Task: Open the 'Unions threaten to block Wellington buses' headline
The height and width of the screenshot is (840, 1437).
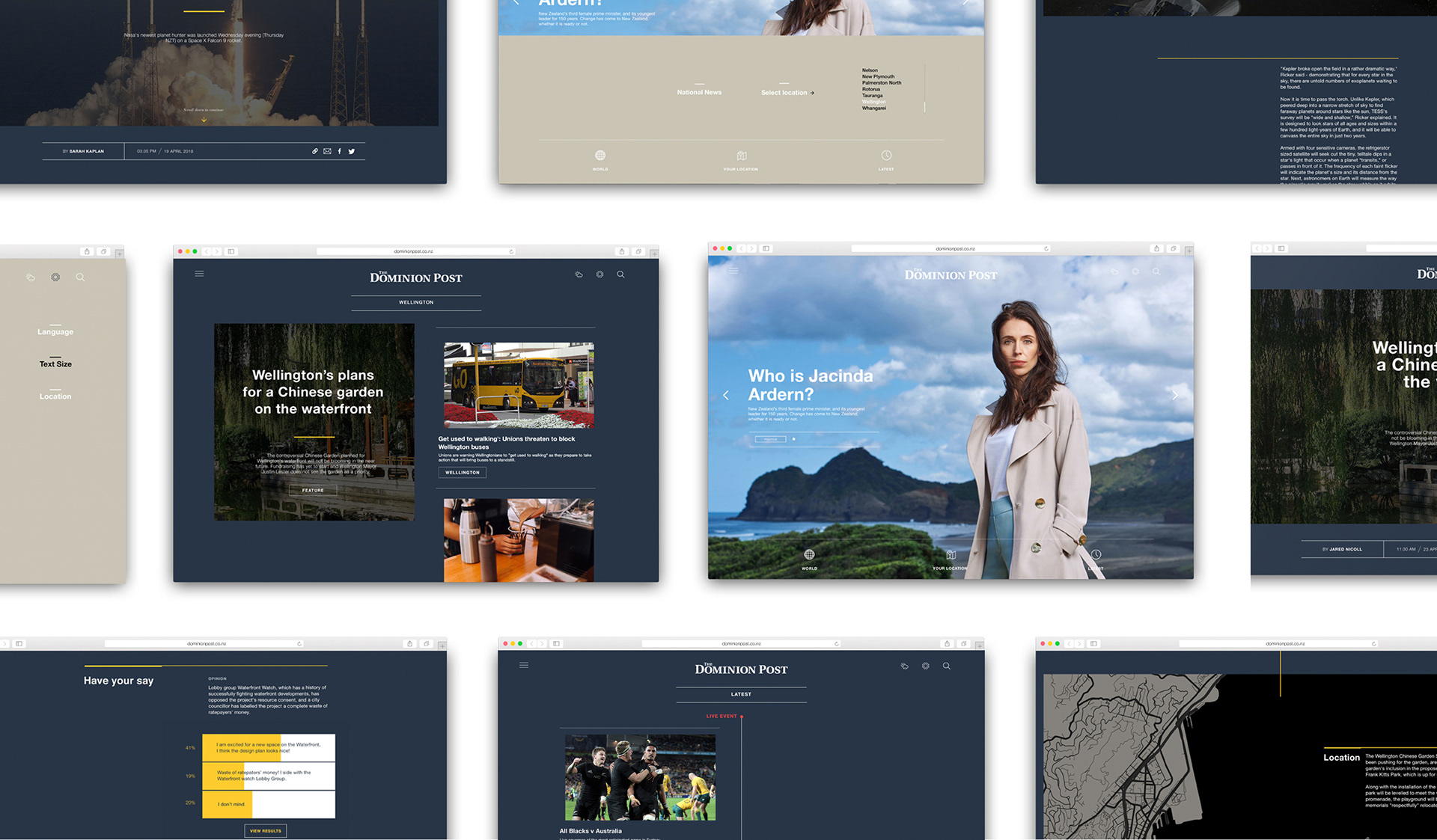Action: pos(507,443)
